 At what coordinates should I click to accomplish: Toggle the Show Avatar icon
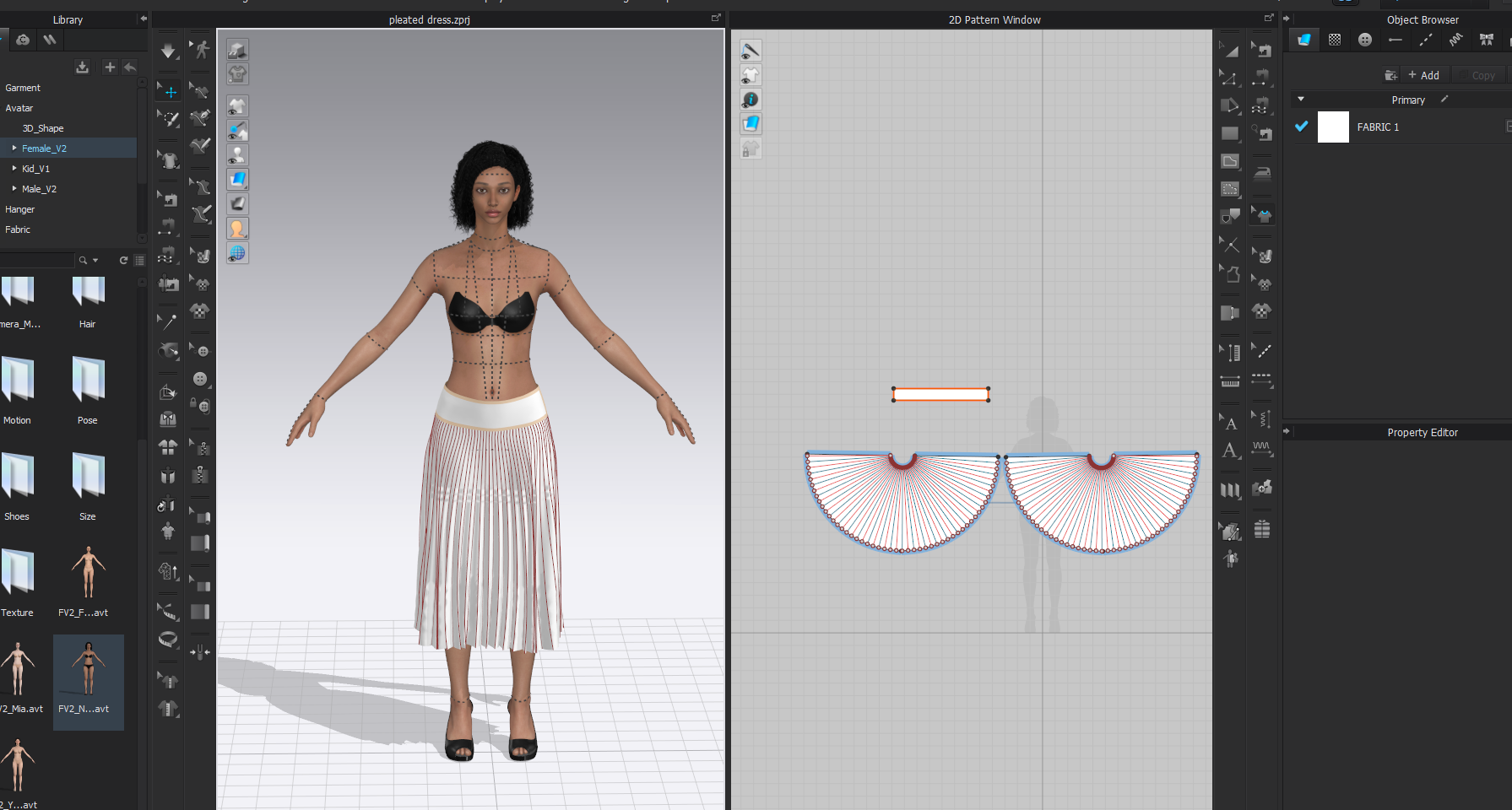pyautogui.click(x=237, y=154)
